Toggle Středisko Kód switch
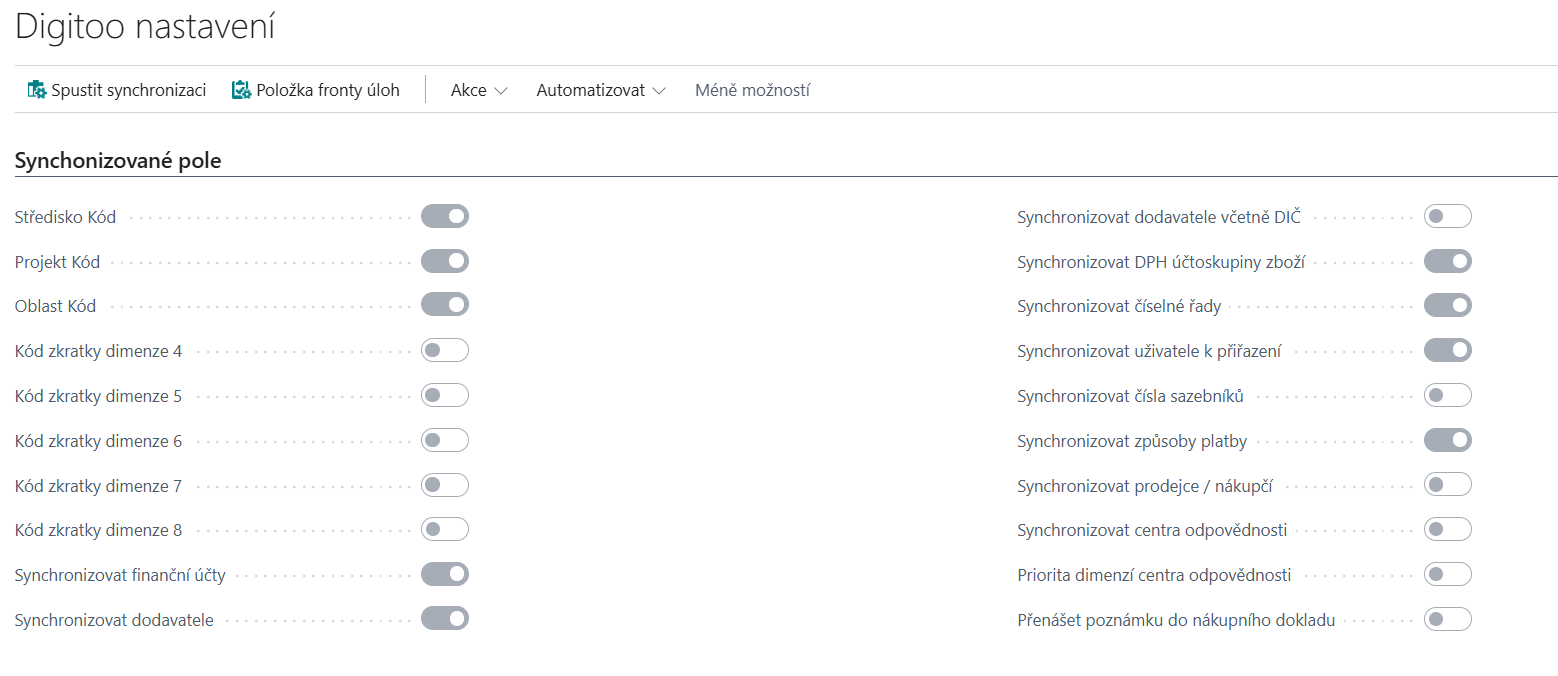 (x=445, y=216)
